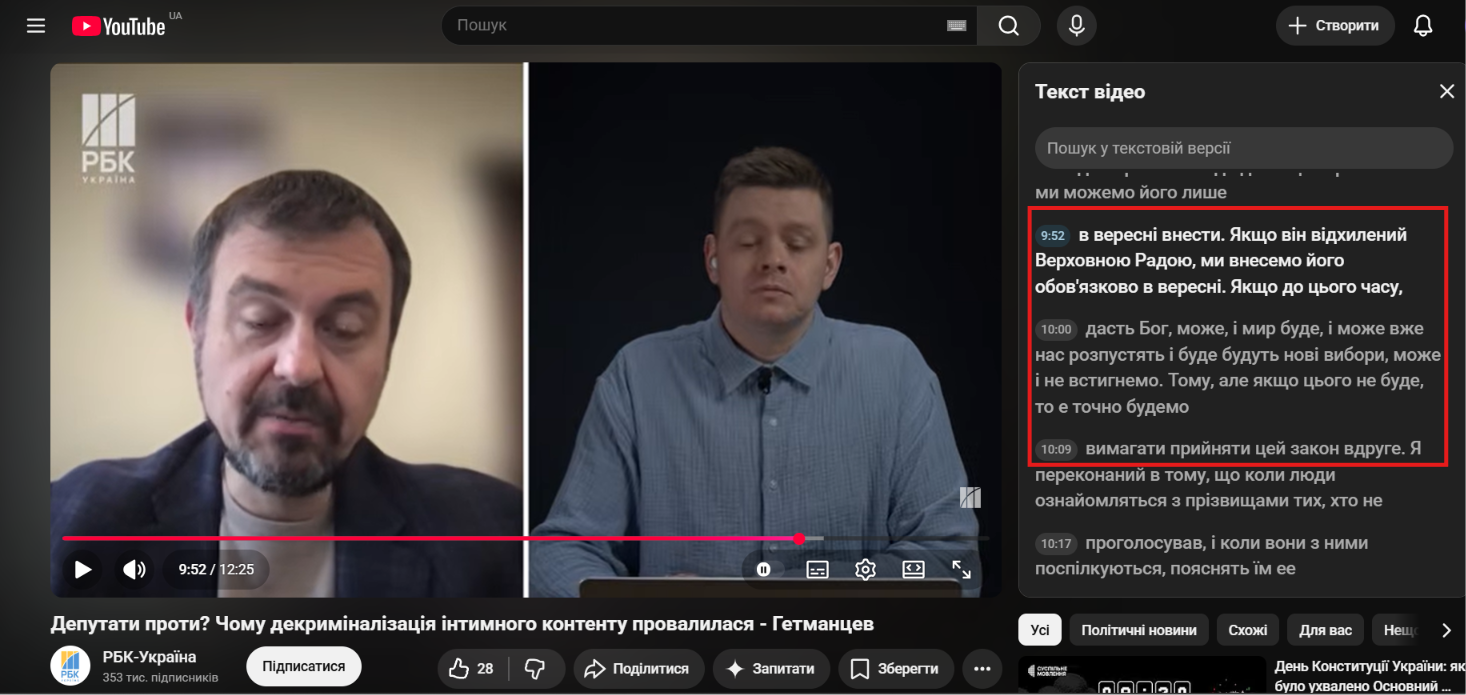1466x695 pixels.
Task: Switch to theater mode
Action: tap(913, 569)
